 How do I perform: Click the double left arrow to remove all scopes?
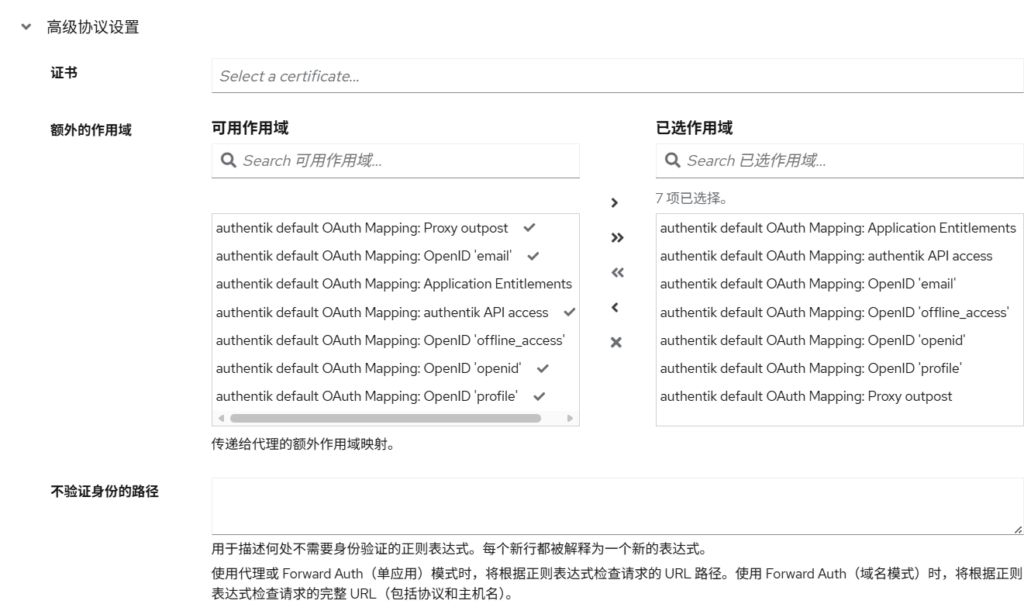pyautogui.click(x=617, y=271)
